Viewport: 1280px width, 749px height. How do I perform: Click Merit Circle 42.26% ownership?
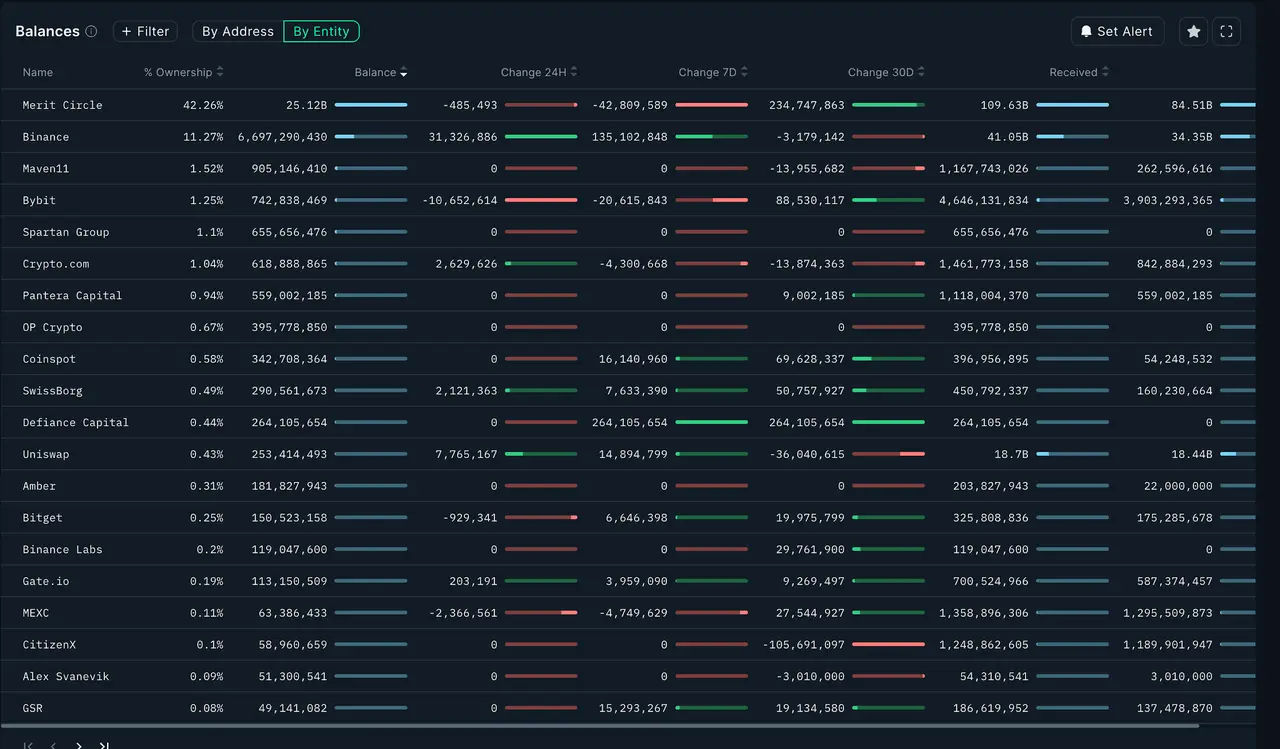pyautogui.click(x=203, y=105)
